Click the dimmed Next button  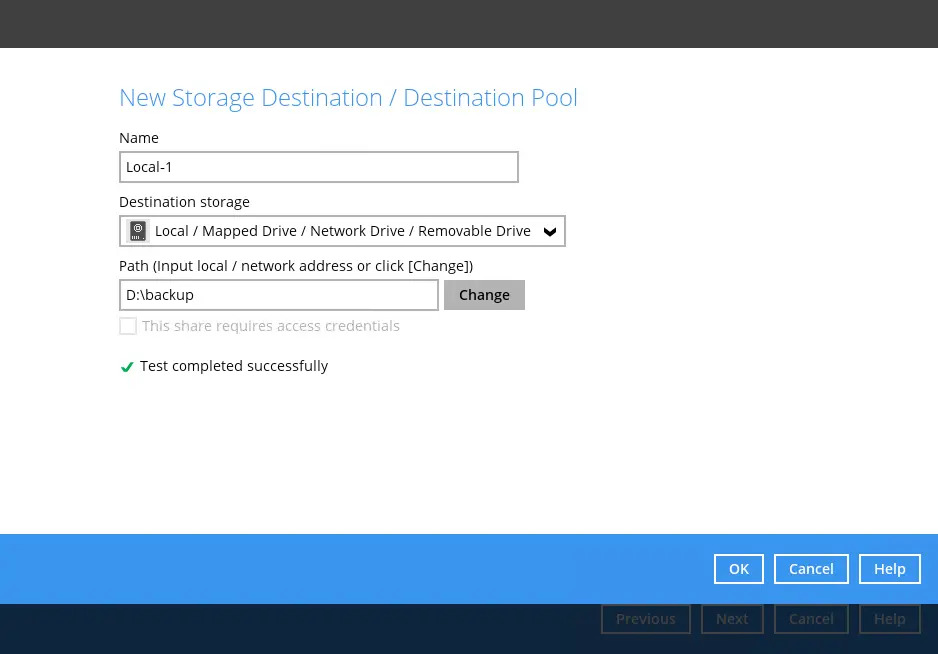click(731, 619)
